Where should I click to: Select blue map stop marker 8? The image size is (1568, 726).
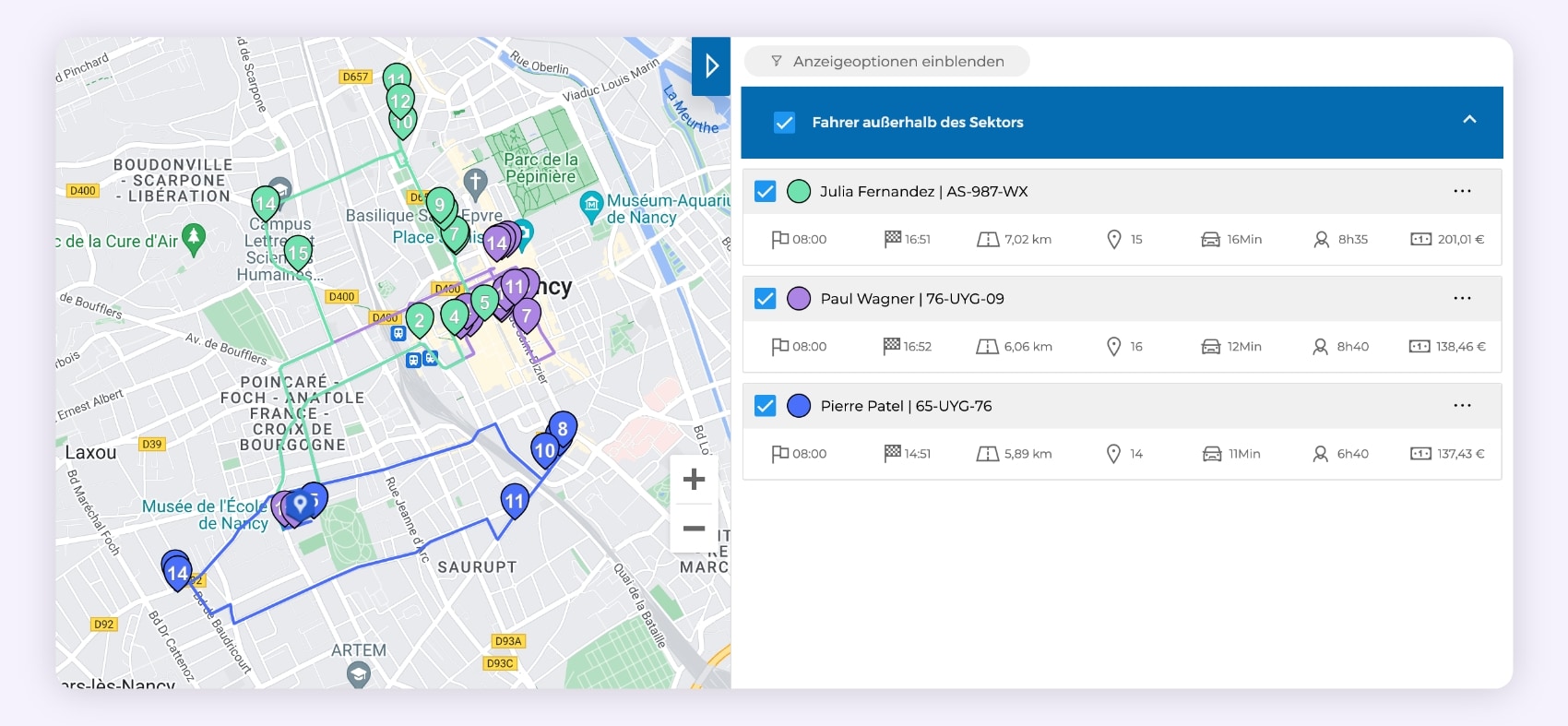563,429
